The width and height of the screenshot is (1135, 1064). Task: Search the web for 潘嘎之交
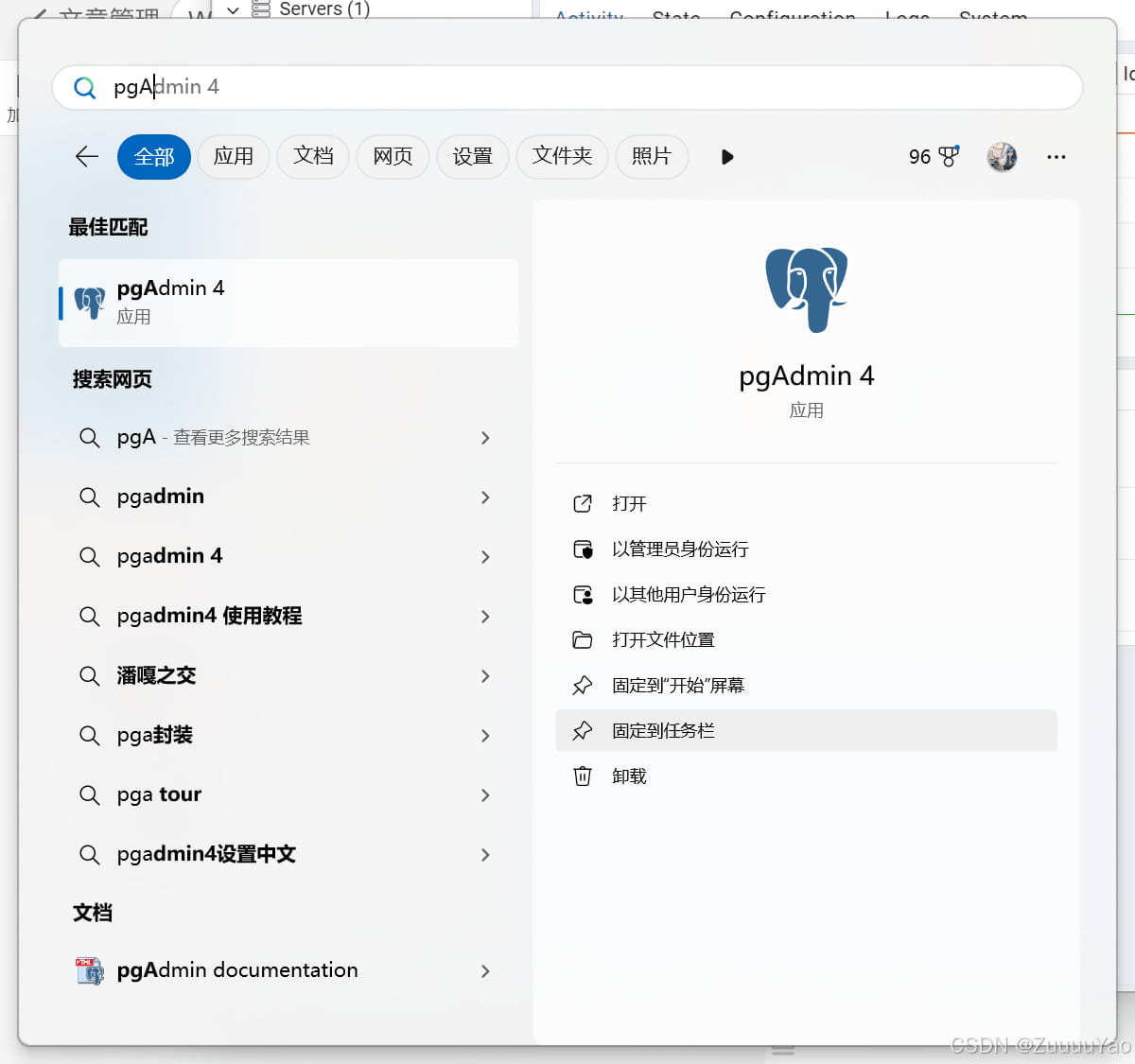pos(288,676)
